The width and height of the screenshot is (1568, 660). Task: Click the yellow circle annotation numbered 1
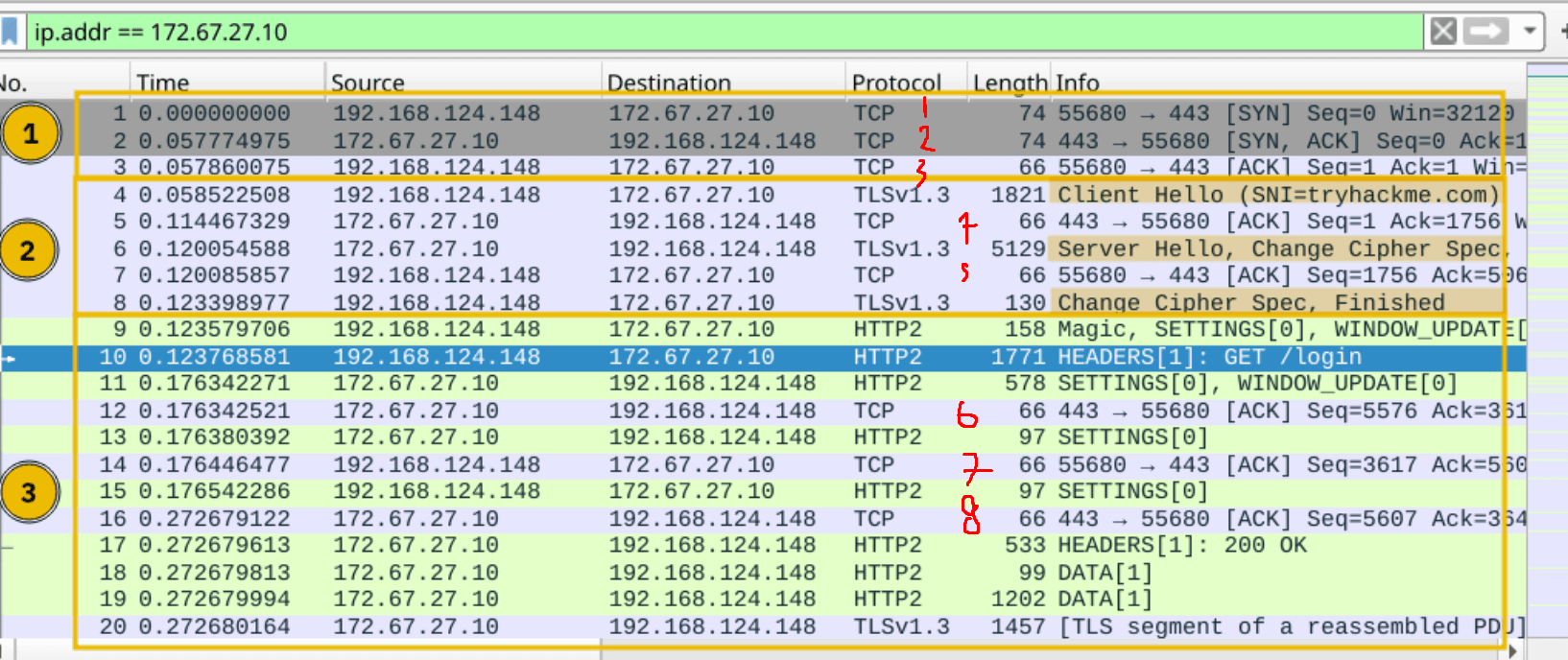(x=30, y=133)
